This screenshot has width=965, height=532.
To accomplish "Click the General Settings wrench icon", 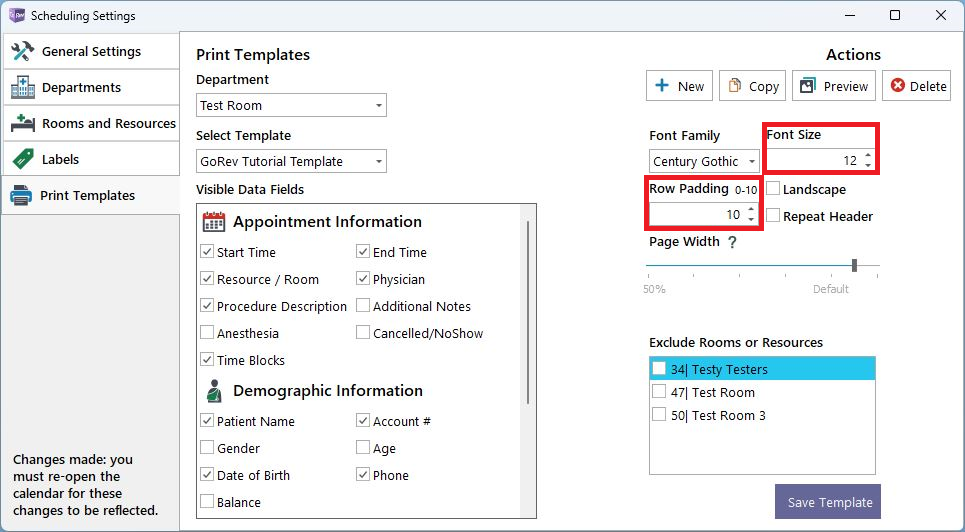I will pos(23,51).
